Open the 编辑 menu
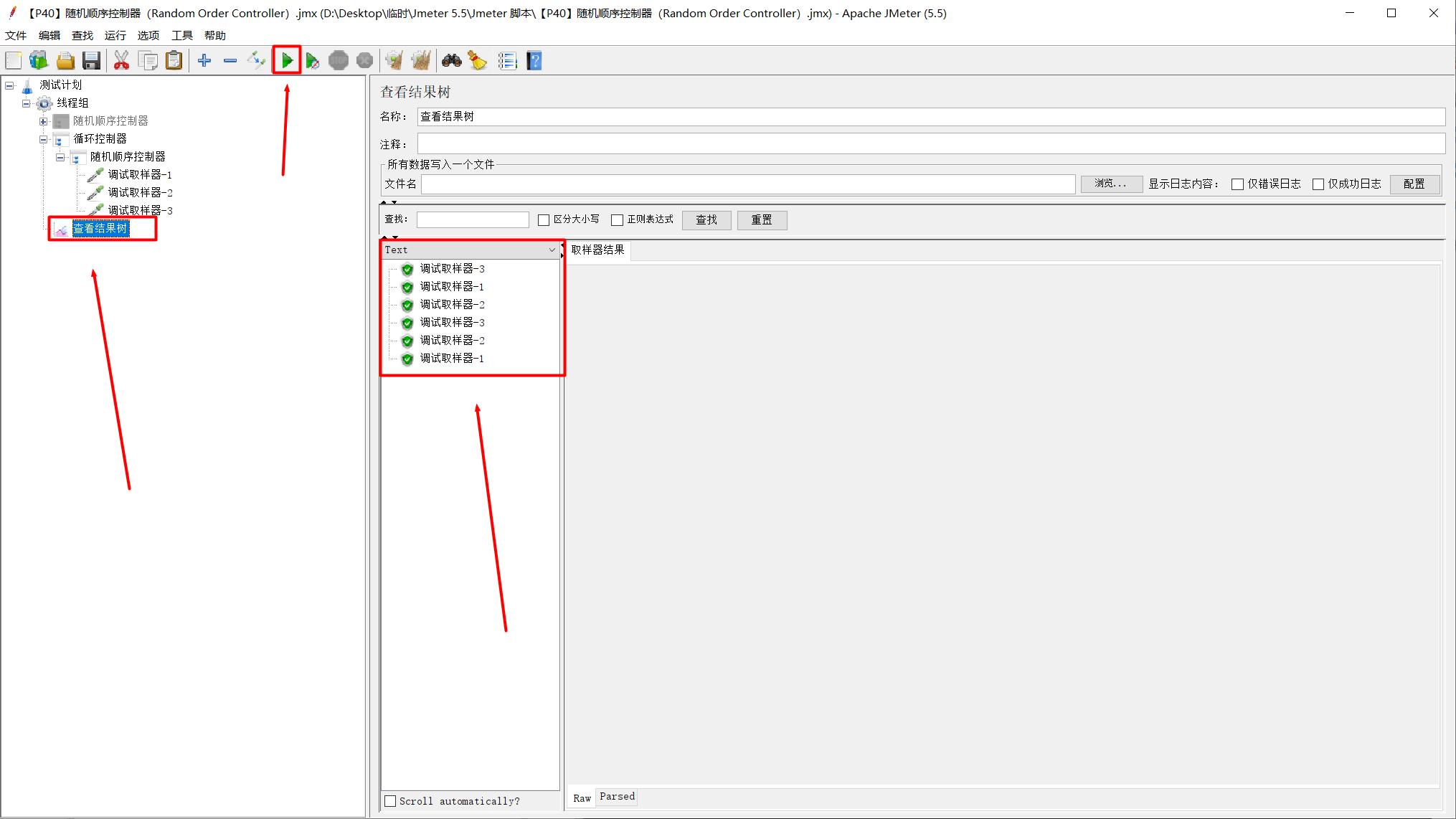Image resolution: width=1456 pixels, height=819 pixels. tap(49, 35)
